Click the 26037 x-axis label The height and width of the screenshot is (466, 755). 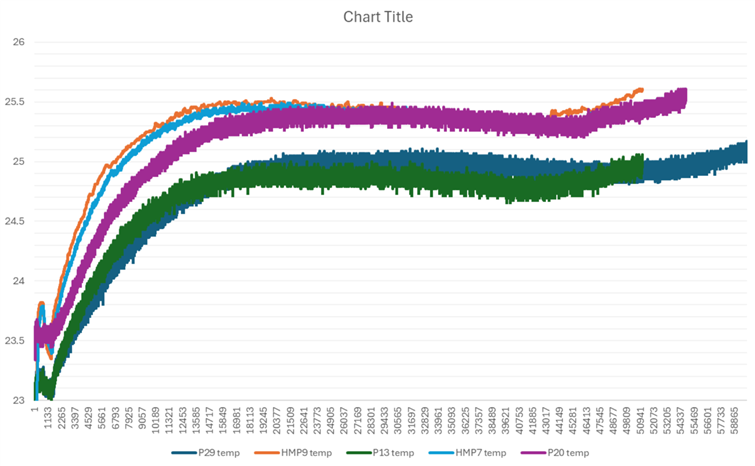point(344,420)
